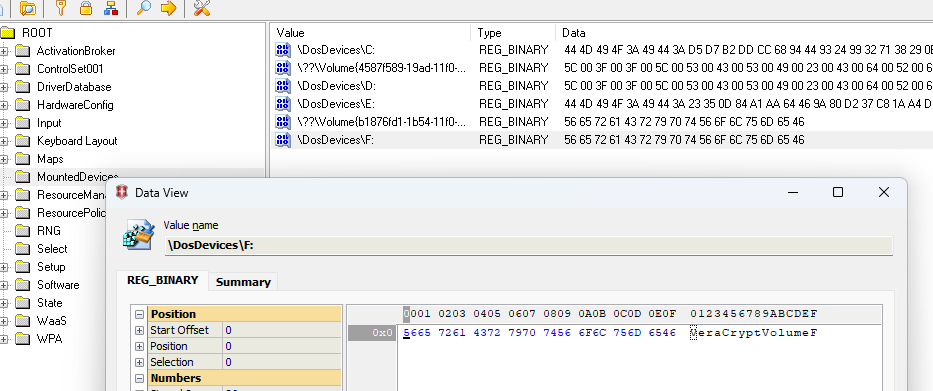Expand the Start Offset property row

click(x=139, y=330)
